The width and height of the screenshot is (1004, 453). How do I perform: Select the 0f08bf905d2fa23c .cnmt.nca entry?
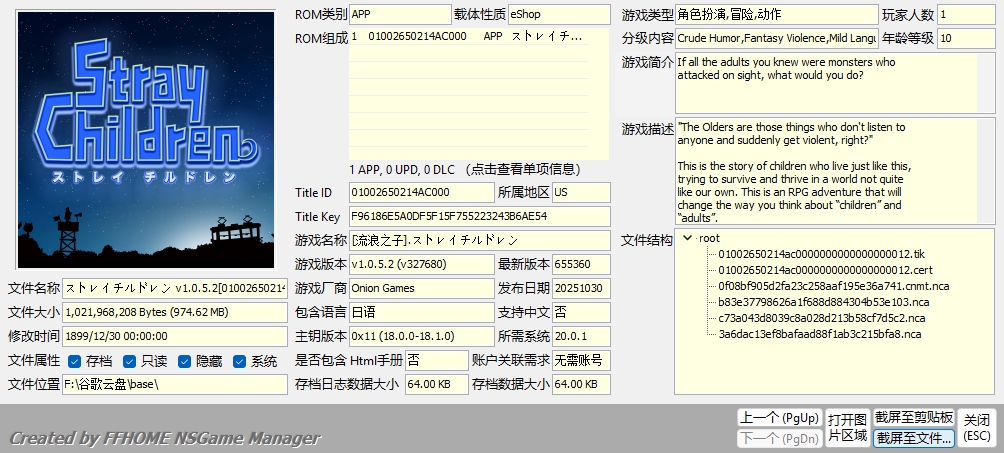pyautogui.click(x=834, y=286)
